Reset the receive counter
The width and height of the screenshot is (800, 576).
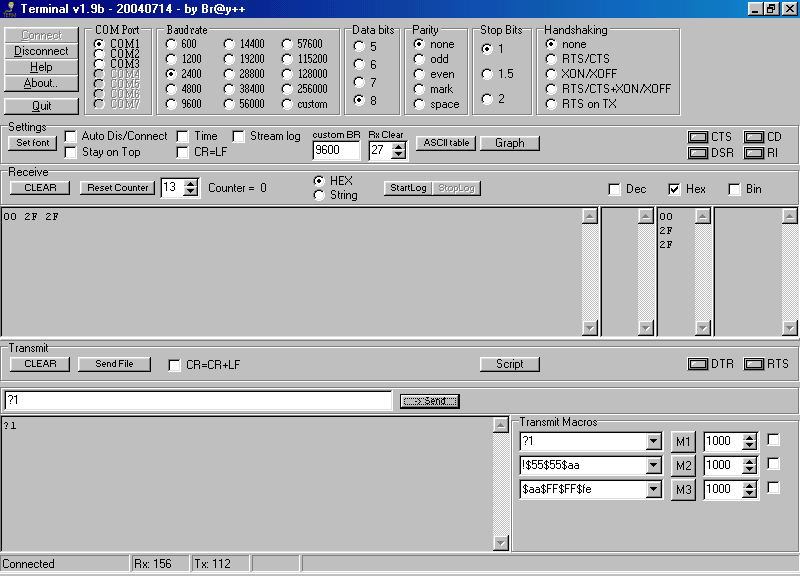(x=117, y=188)
